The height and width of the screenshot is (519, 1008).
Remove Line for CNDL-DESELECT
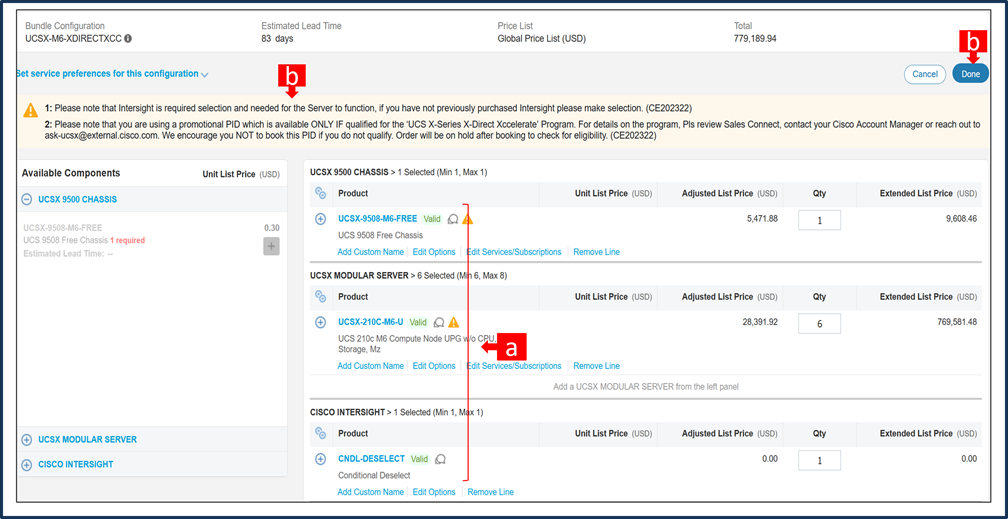click(490, 492)
